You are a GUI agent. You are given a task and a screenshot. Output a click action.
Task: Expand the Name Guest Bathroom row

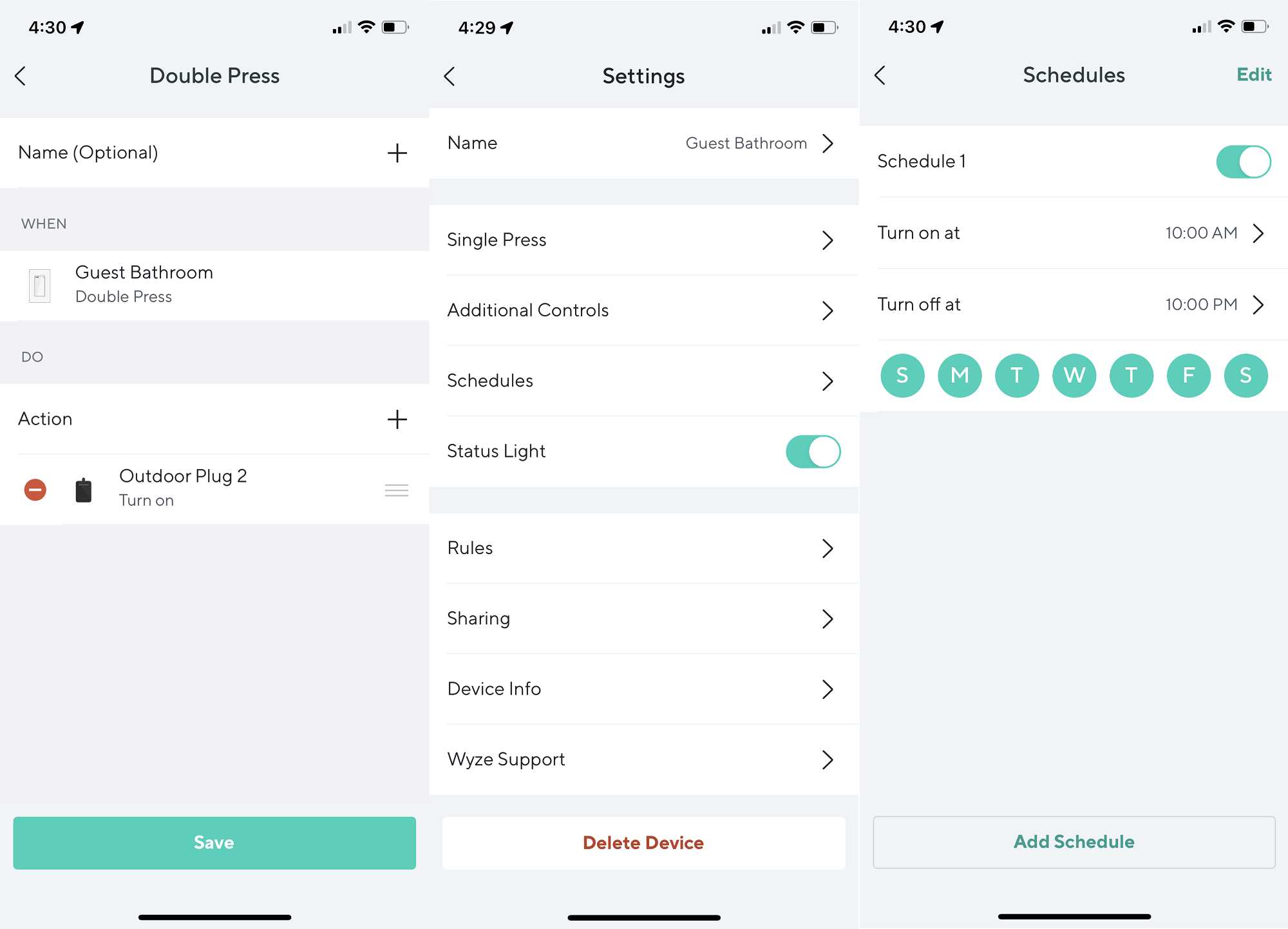644,143
